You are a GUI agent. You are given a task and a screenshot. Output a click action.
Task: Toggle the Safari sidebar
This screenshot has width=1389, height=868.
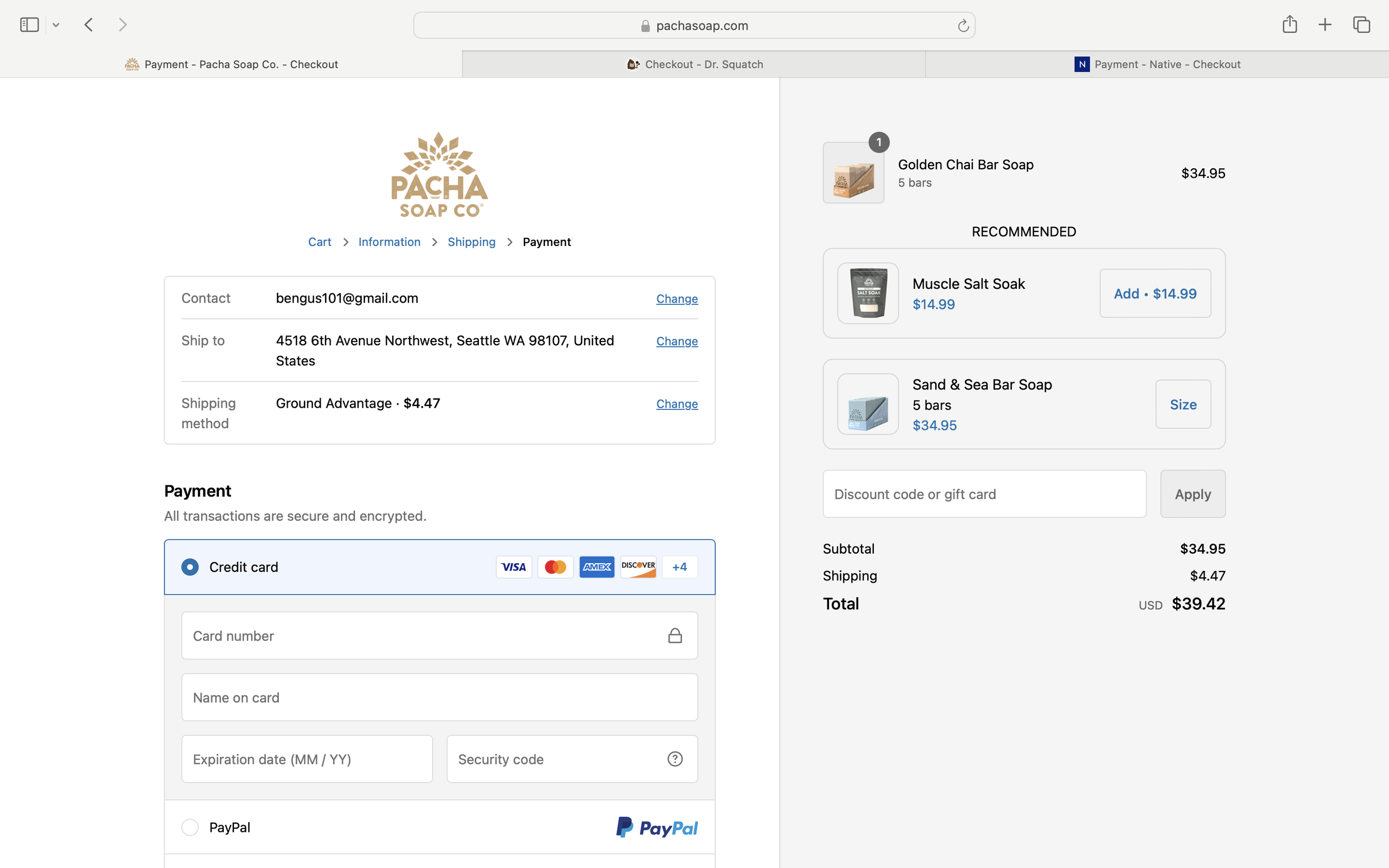pos(29,24)
